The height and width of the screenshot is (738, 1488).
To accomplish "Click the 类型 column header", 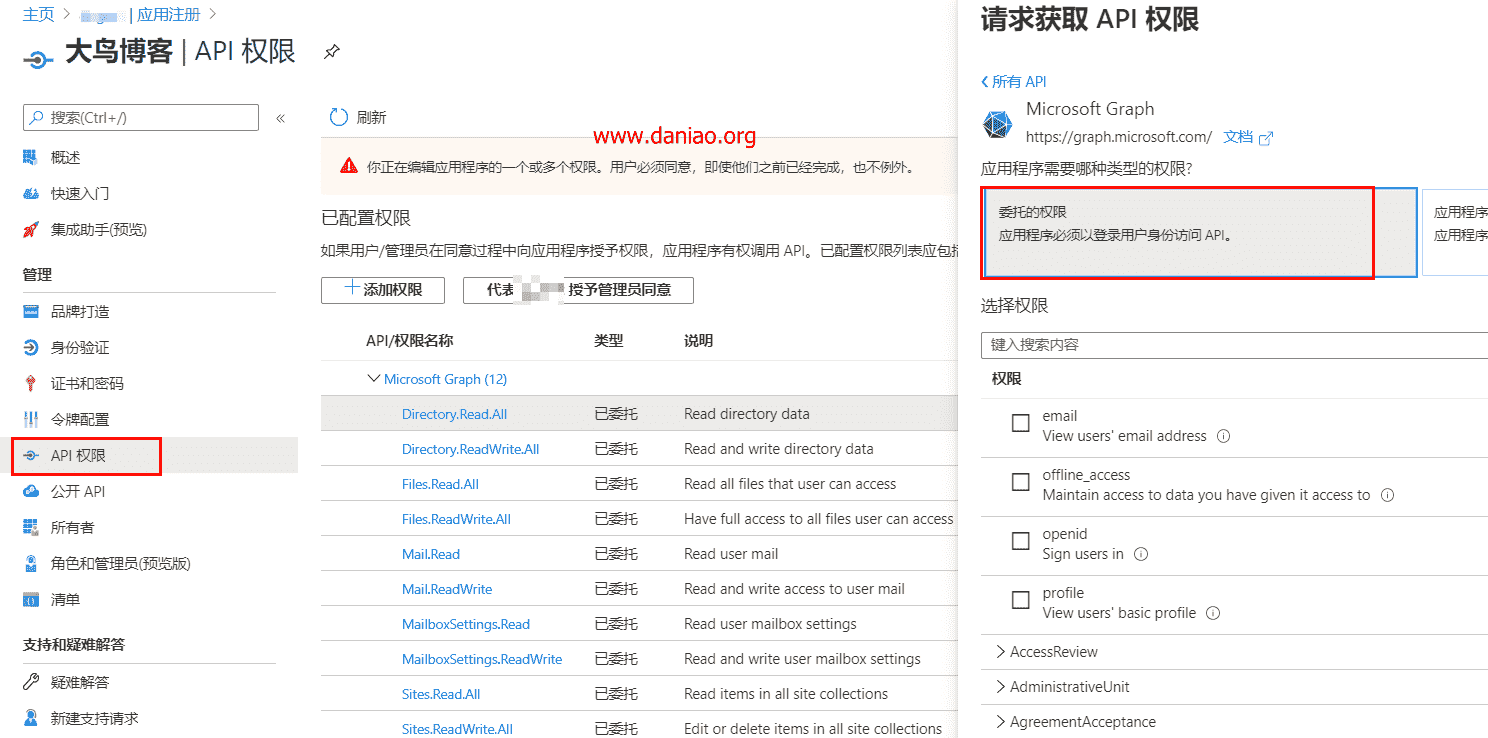I will [x=608, y=341].
